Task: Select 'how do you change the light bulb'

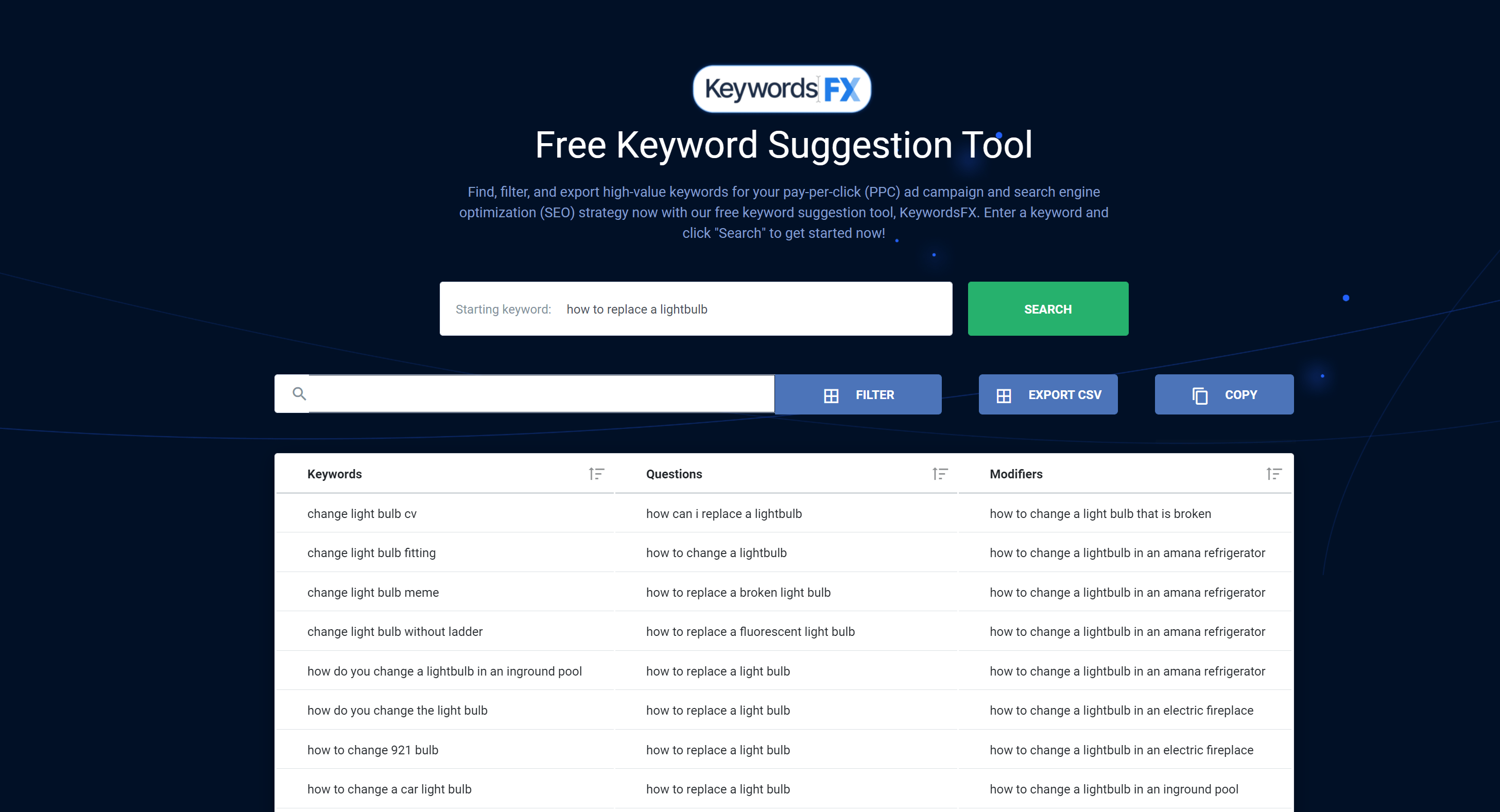Action: (397, 710)
